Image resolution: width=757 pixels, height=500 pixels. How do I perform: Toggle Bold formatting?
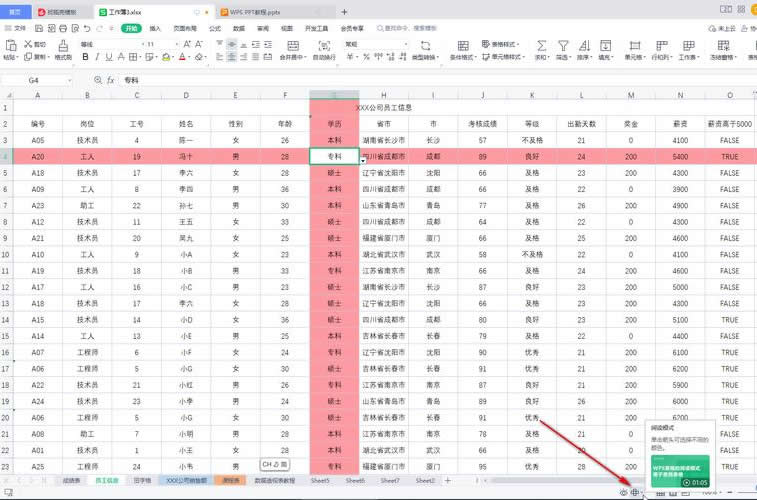coord(85,57)
